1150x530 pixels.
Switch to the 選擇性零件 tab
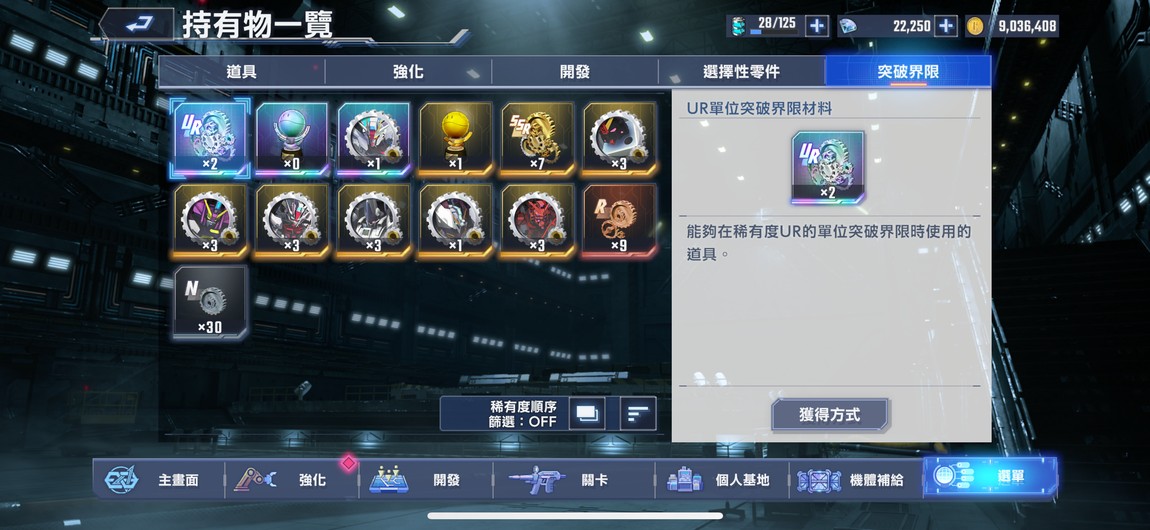click(x=741, y=72)
